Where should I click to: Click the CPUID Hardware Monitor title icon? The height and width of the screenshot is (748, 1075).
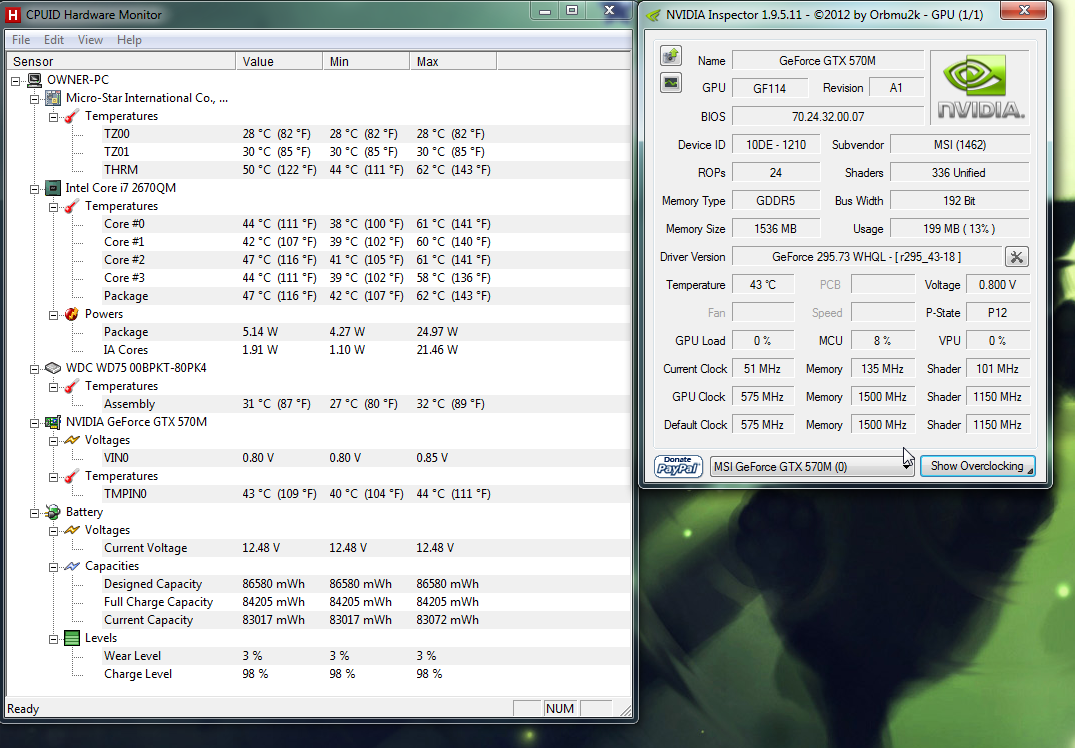pyautogui.click(x=13, y=14)
